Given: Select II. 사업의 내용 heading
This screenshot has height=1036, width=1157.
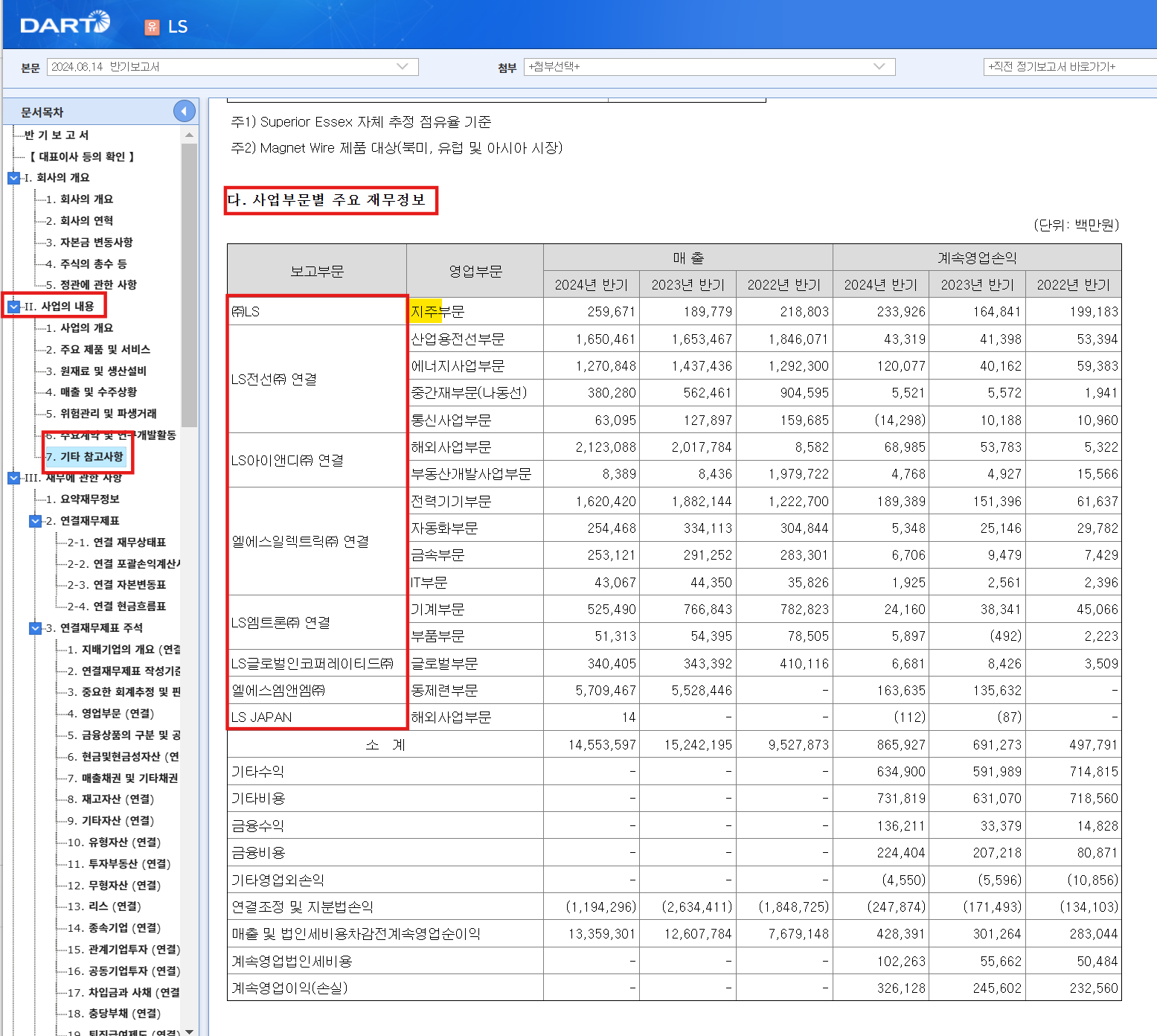Looking at the screenshot, I should [x=59, y=307].
